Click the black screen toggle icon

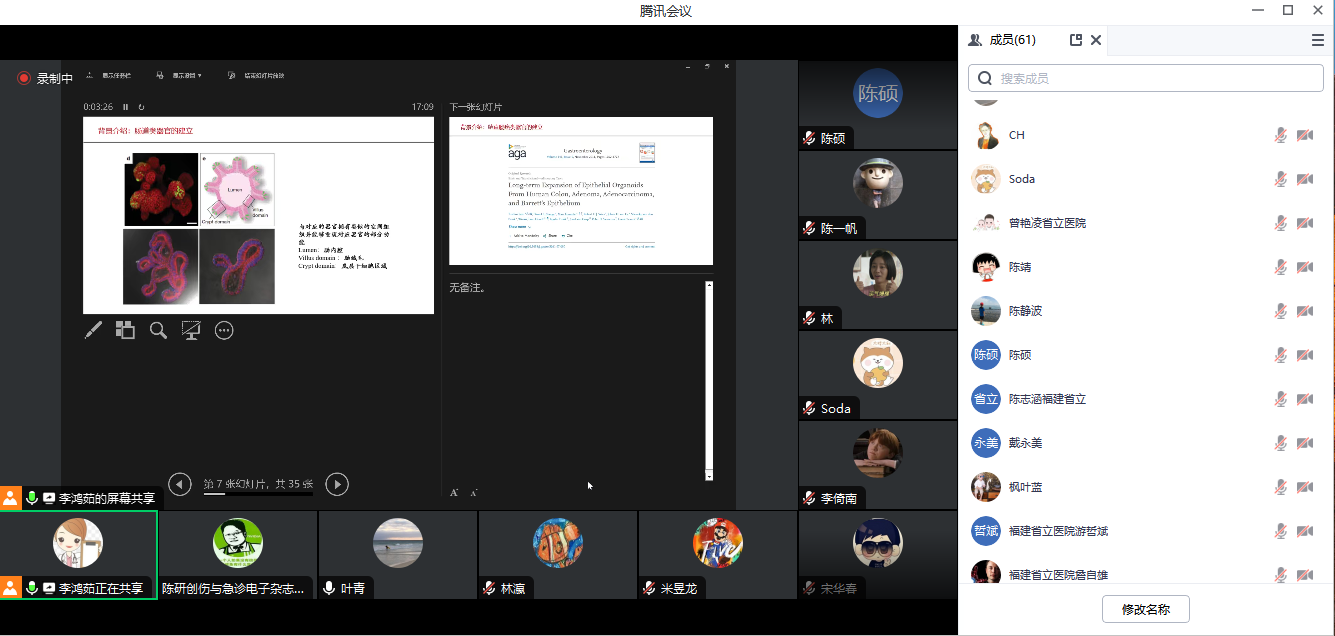pos(191,330)
